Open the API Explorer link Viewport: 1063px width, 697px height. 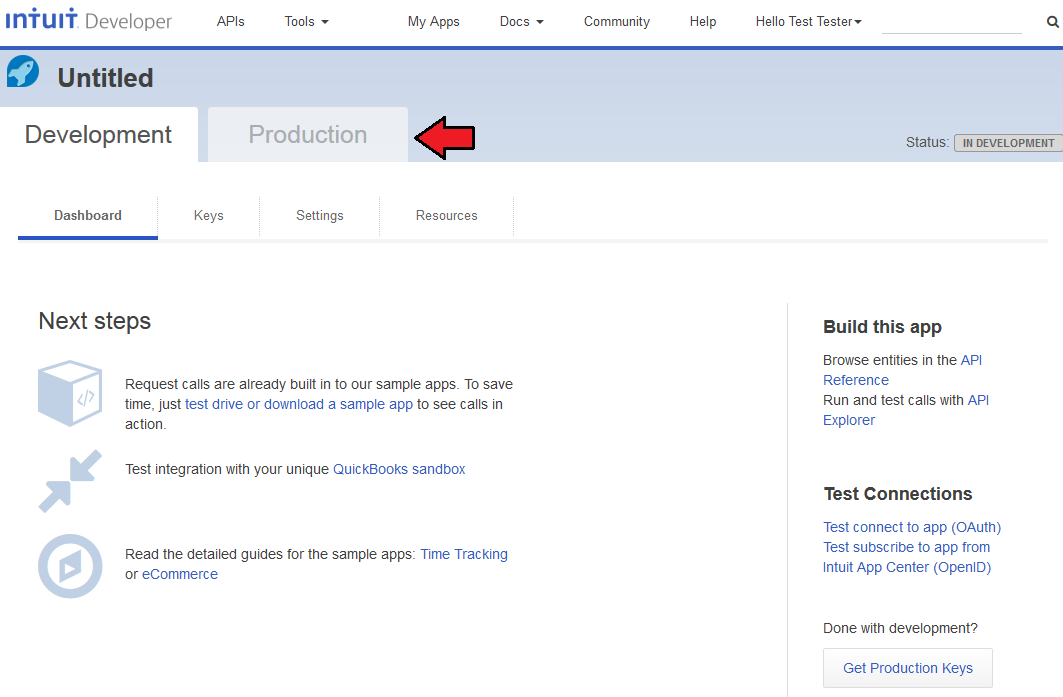point(906,410)
